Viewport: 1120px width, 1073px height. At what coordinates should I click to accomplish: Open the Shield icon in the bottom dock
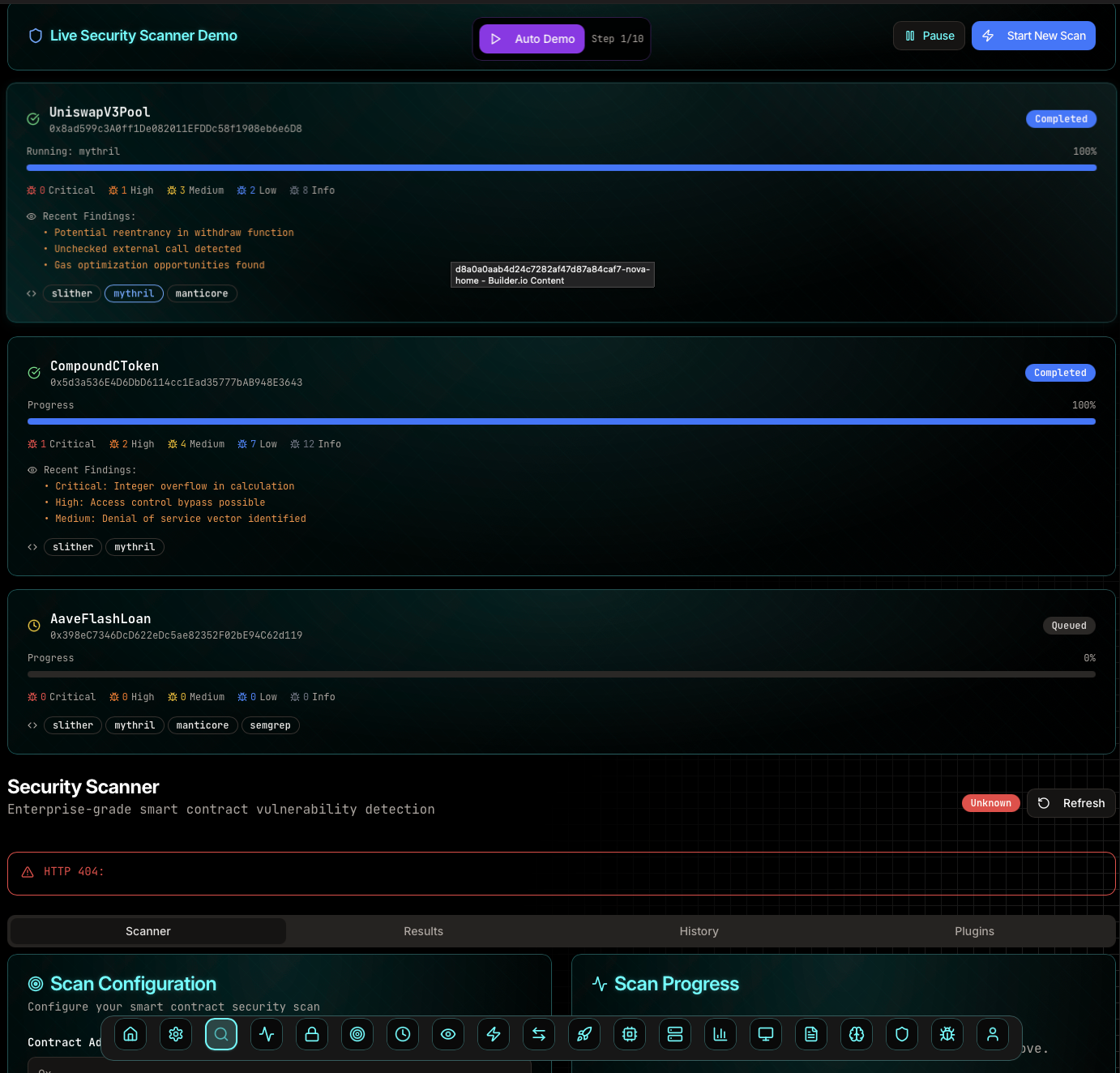point(902,1034)
